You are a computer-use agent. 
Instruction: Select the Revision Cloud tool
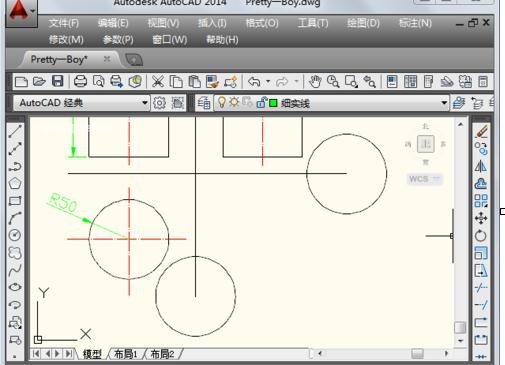point(15,253)
